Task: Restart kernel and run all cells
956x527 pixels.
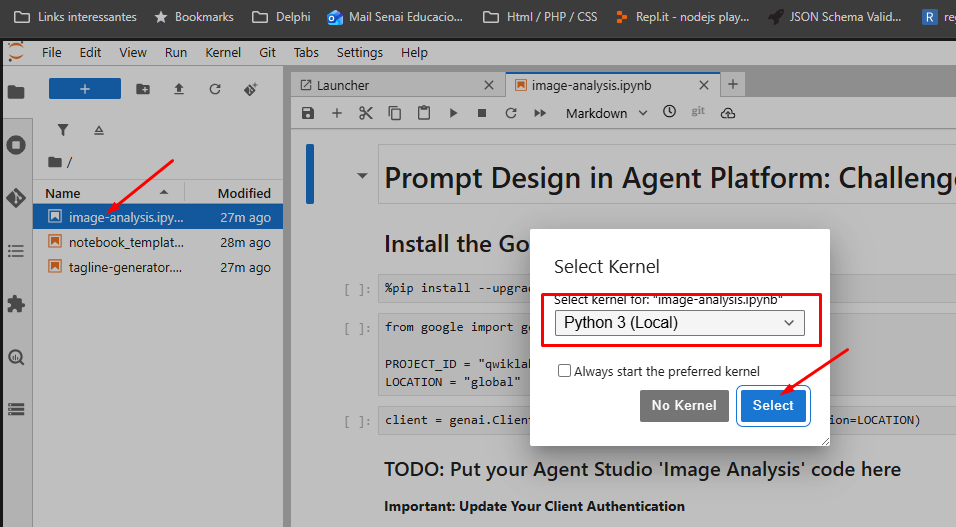Action: pos(540,113)
